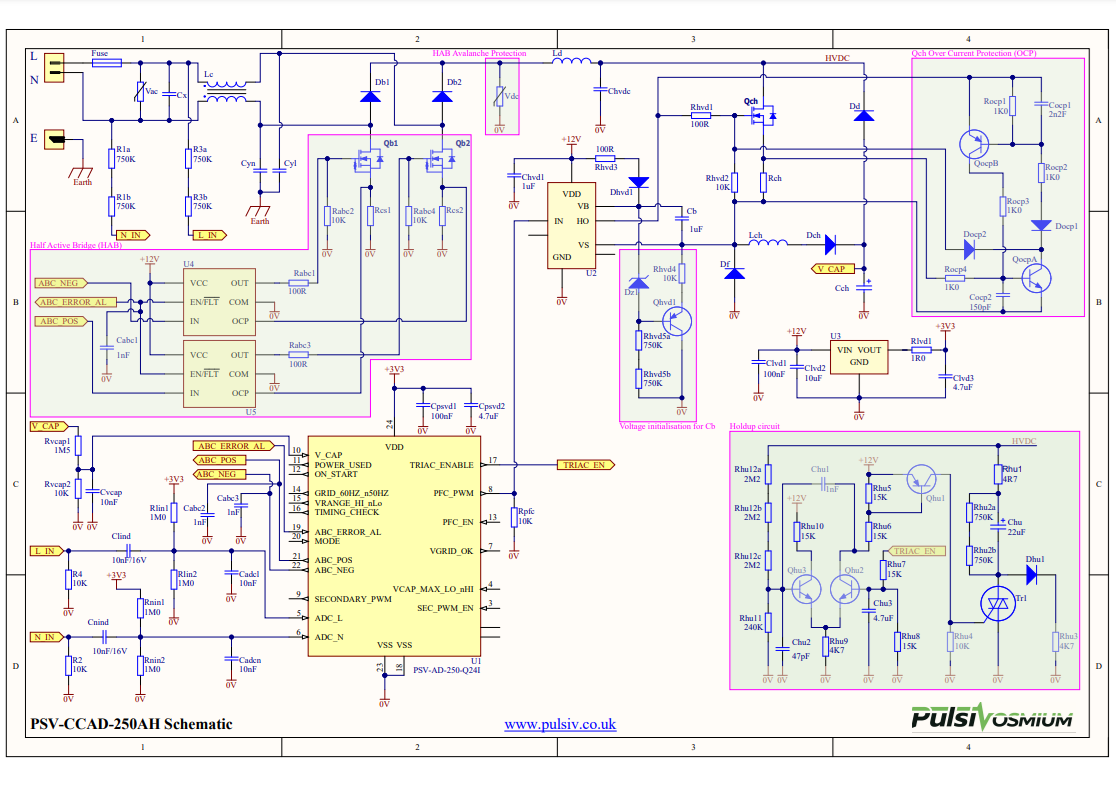Select the Vdc varistor symbol
Viewport: 1116px width, 789px height.
pyautogui.click(x=500, y=96)
